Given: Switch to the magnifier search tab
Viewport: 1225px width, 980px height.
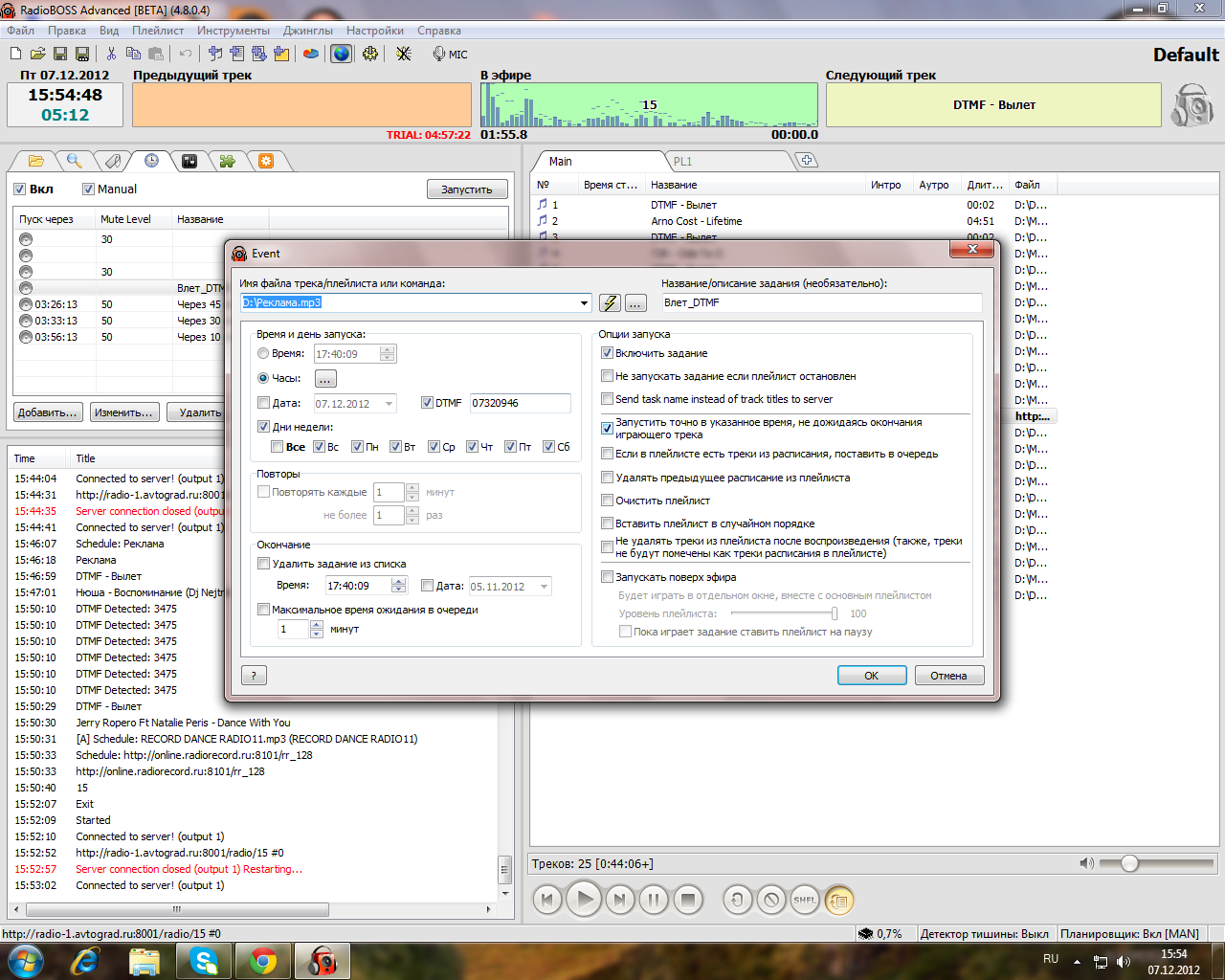Looking at the screenshot, I should (x=75, y=161).
